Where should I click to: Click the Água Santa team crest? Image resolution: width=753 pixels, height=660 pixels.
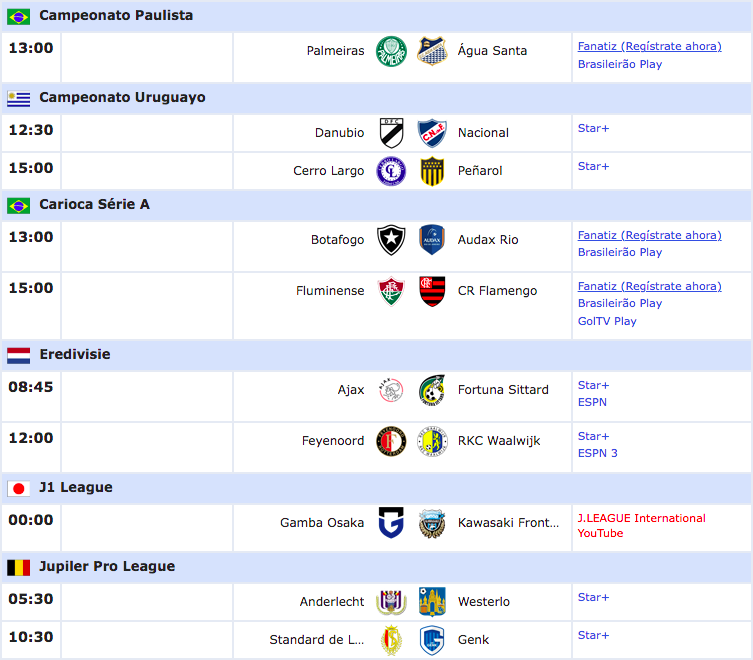tap(432, 51)
